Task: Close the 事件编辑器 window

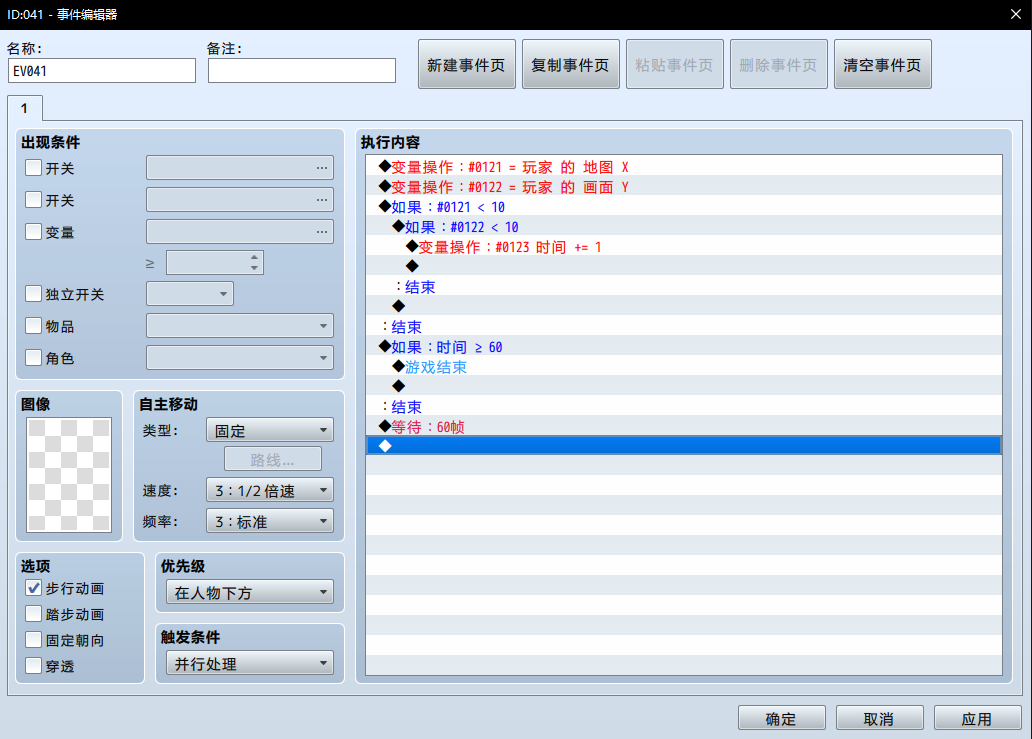Action: pos(1016,14)
